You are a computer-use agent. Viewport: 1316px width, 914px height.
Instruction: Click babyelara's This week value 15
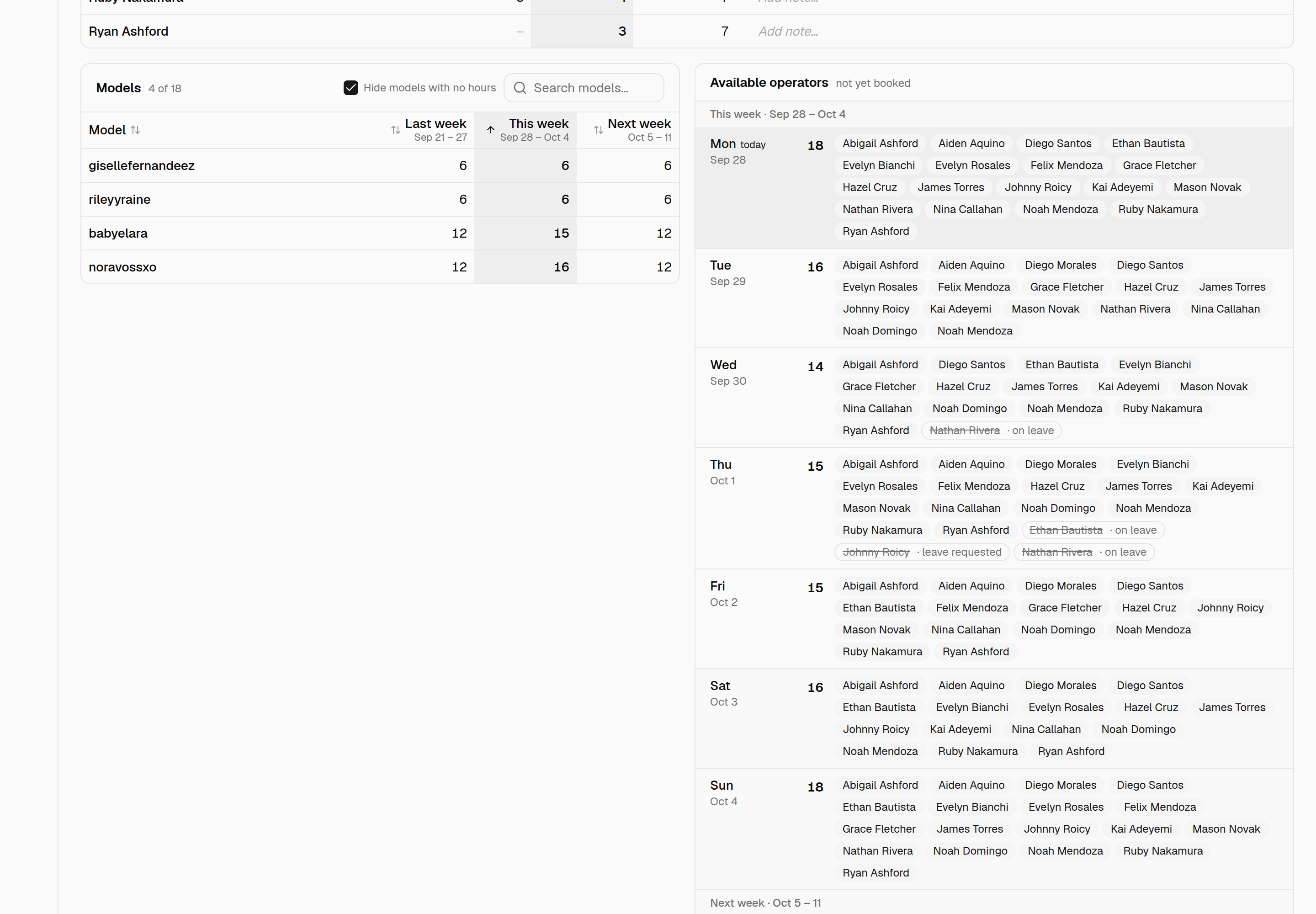point(561,233)
